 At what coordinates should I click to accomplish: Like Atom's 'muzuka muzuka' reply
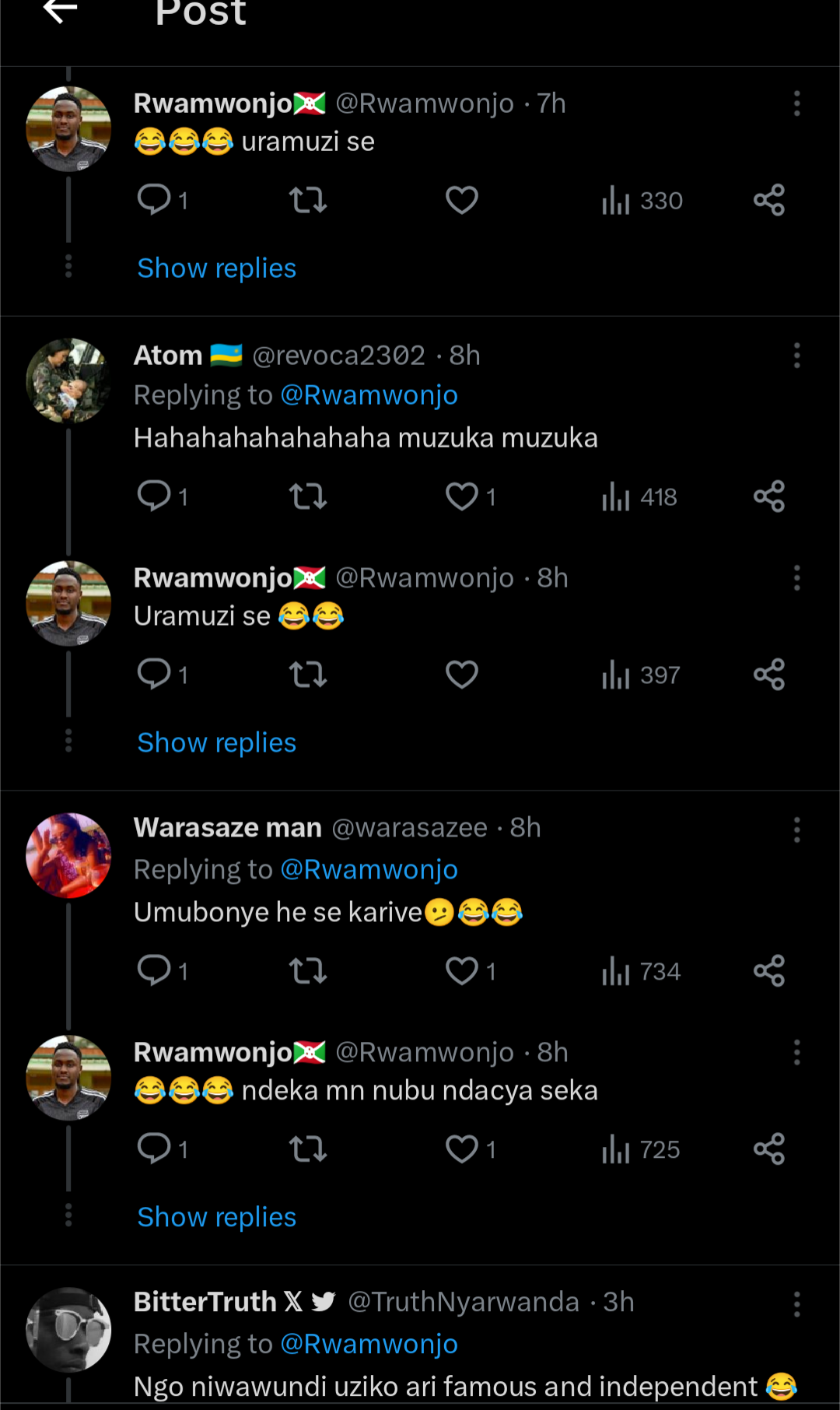coord(462,496)
